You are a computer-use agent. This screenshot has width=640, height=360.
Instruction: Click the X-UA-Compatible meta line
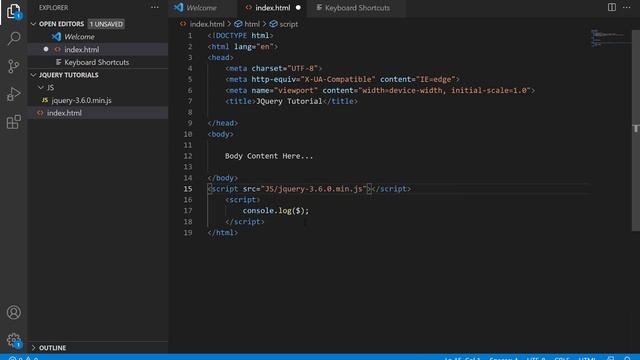click(342, 79)
